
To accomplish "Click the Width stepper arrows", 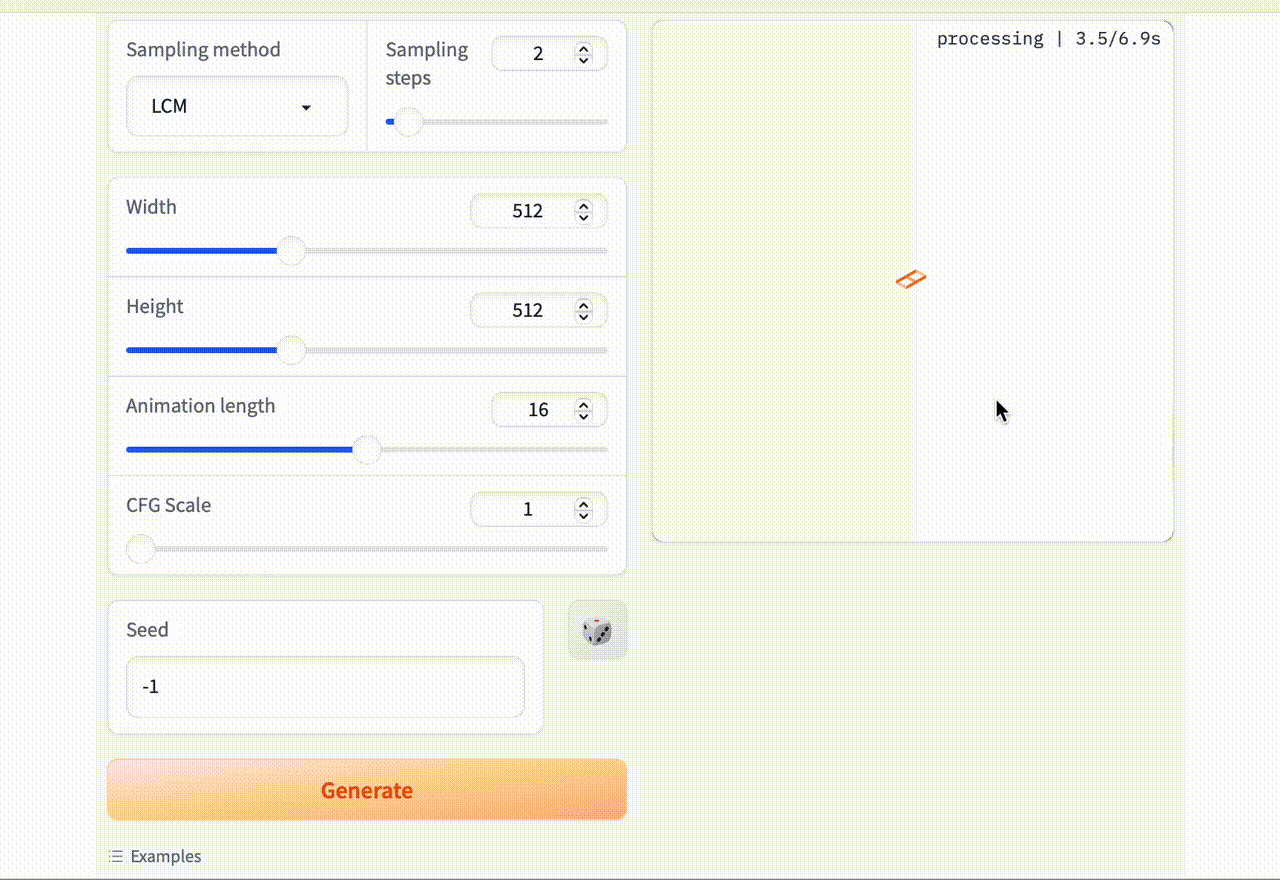I will coord(584,212).
